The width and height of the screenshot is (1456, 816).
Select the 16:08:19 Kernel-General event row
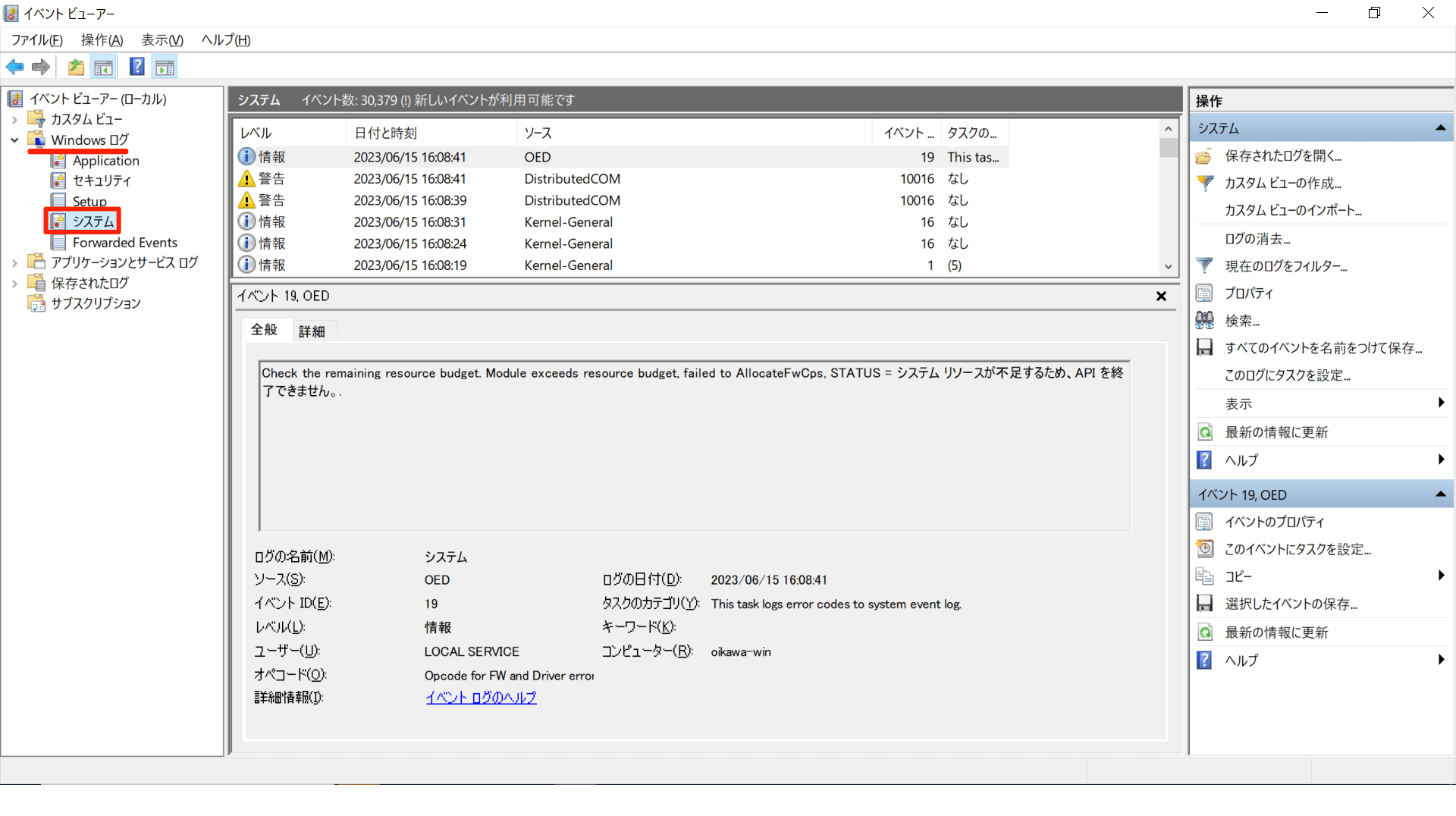pos(621,265)
